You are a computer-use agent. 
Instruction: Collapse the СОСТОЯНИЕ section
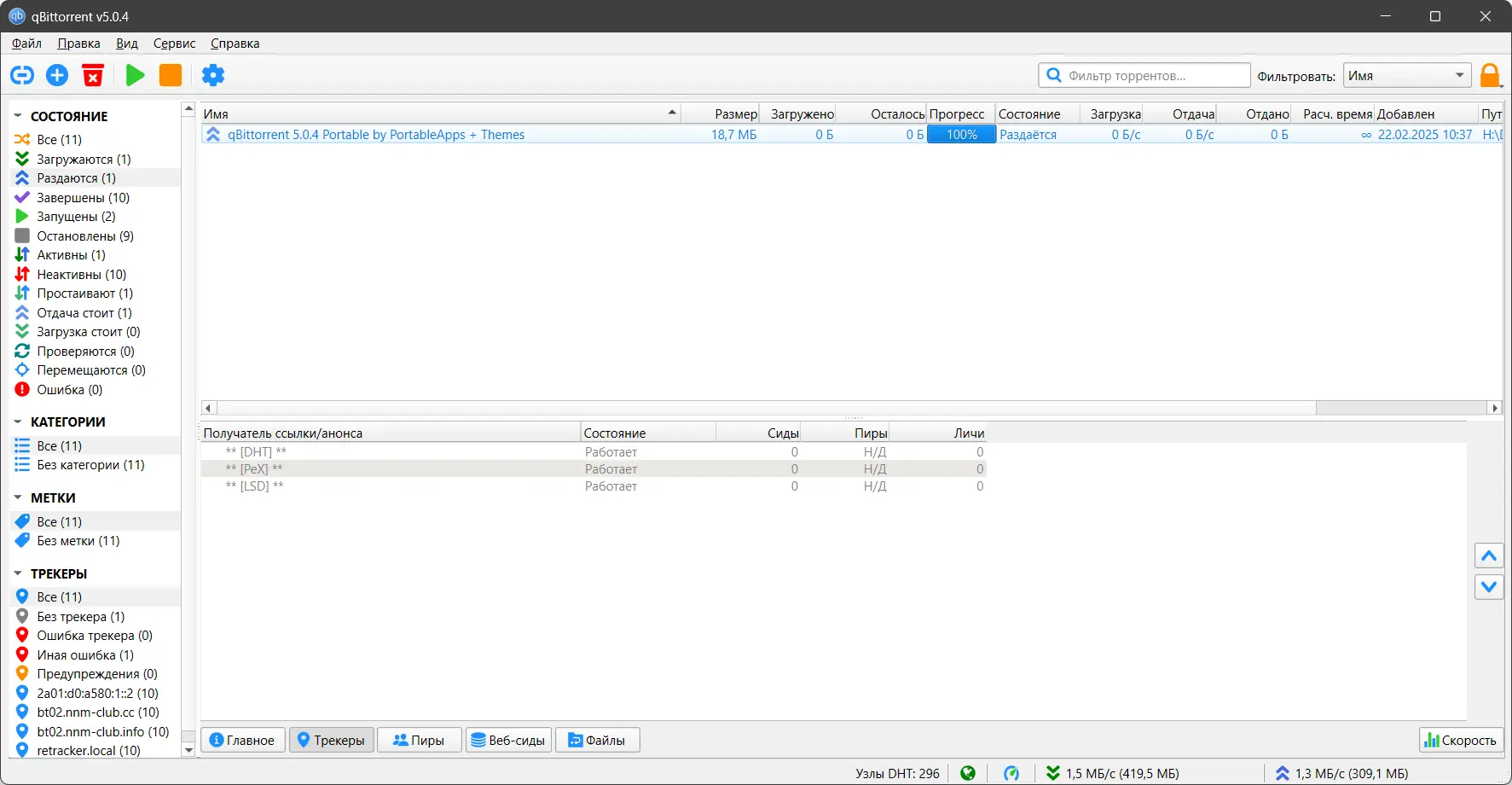pos(18,115)
